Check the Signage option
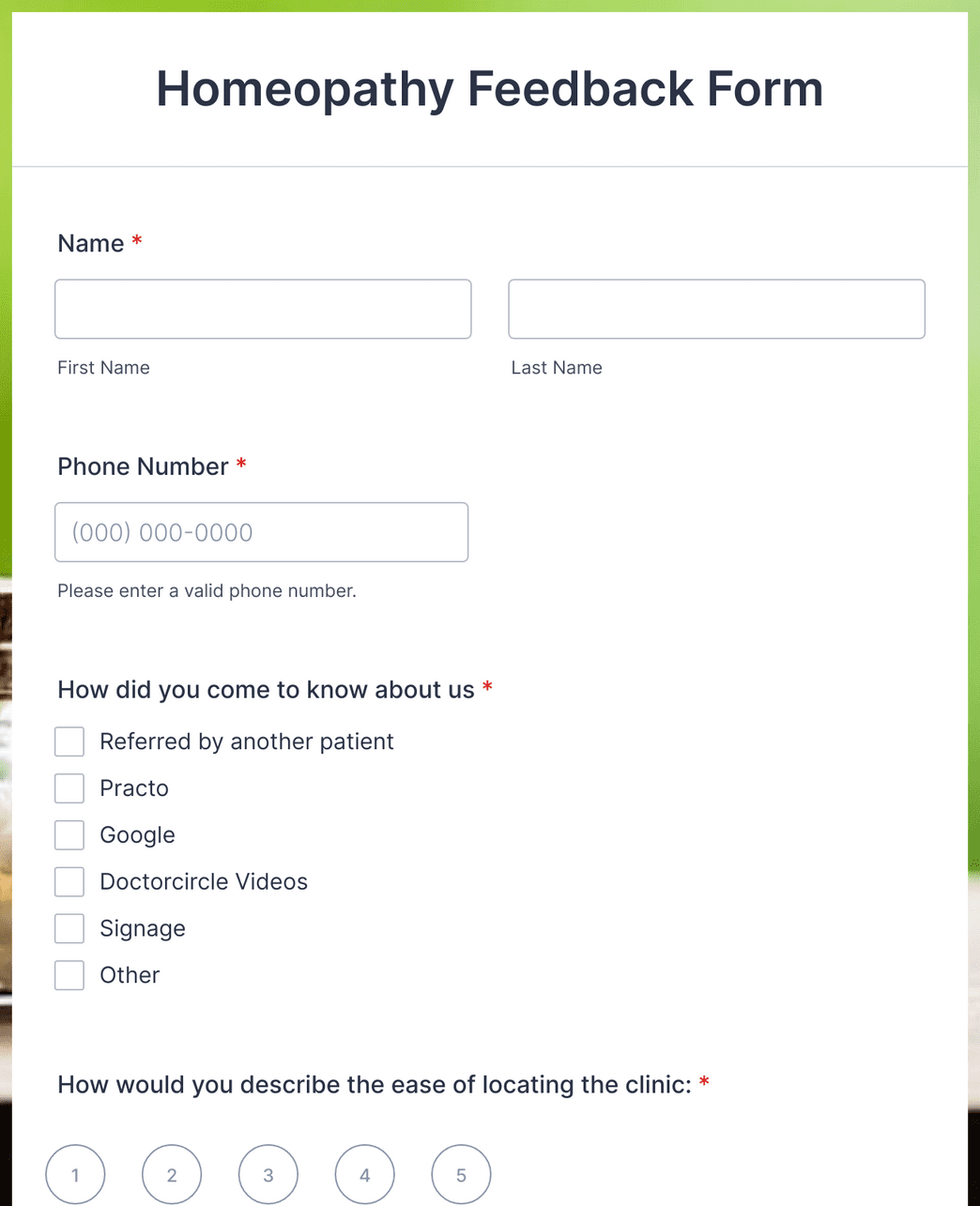This screenshot has height=1206, width=980. (69, 929)
